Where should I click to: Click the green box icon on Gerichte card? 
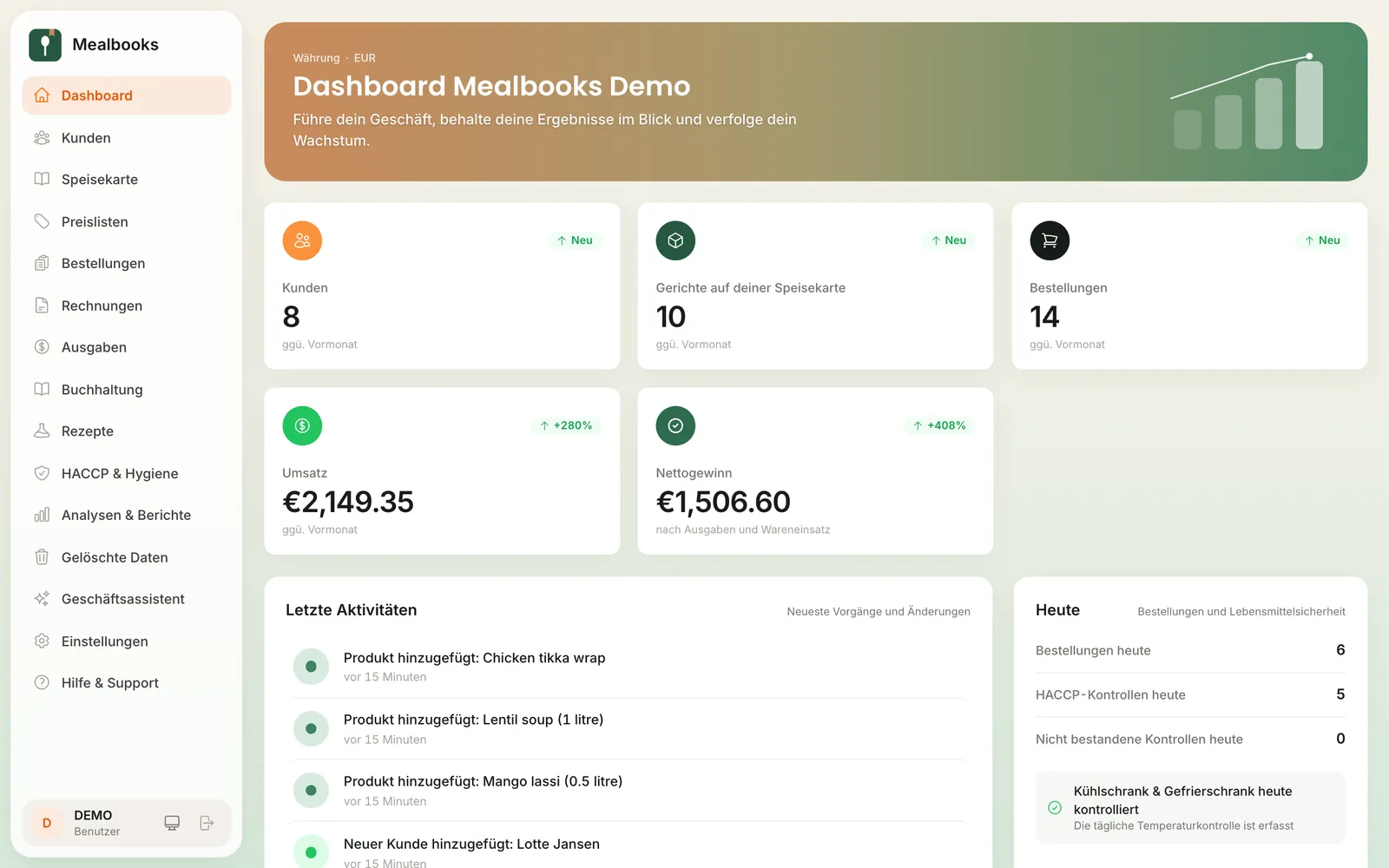(x=675, y=240)
